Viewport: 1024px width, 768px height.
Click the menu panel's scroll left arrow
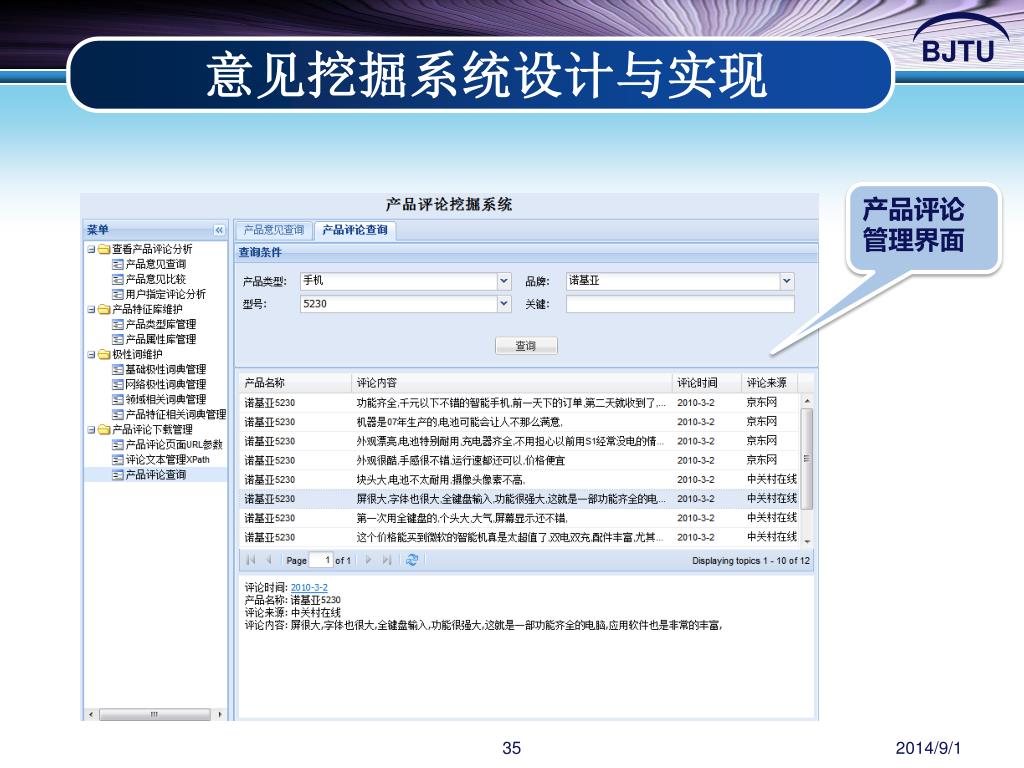click(x=91, y=714)
